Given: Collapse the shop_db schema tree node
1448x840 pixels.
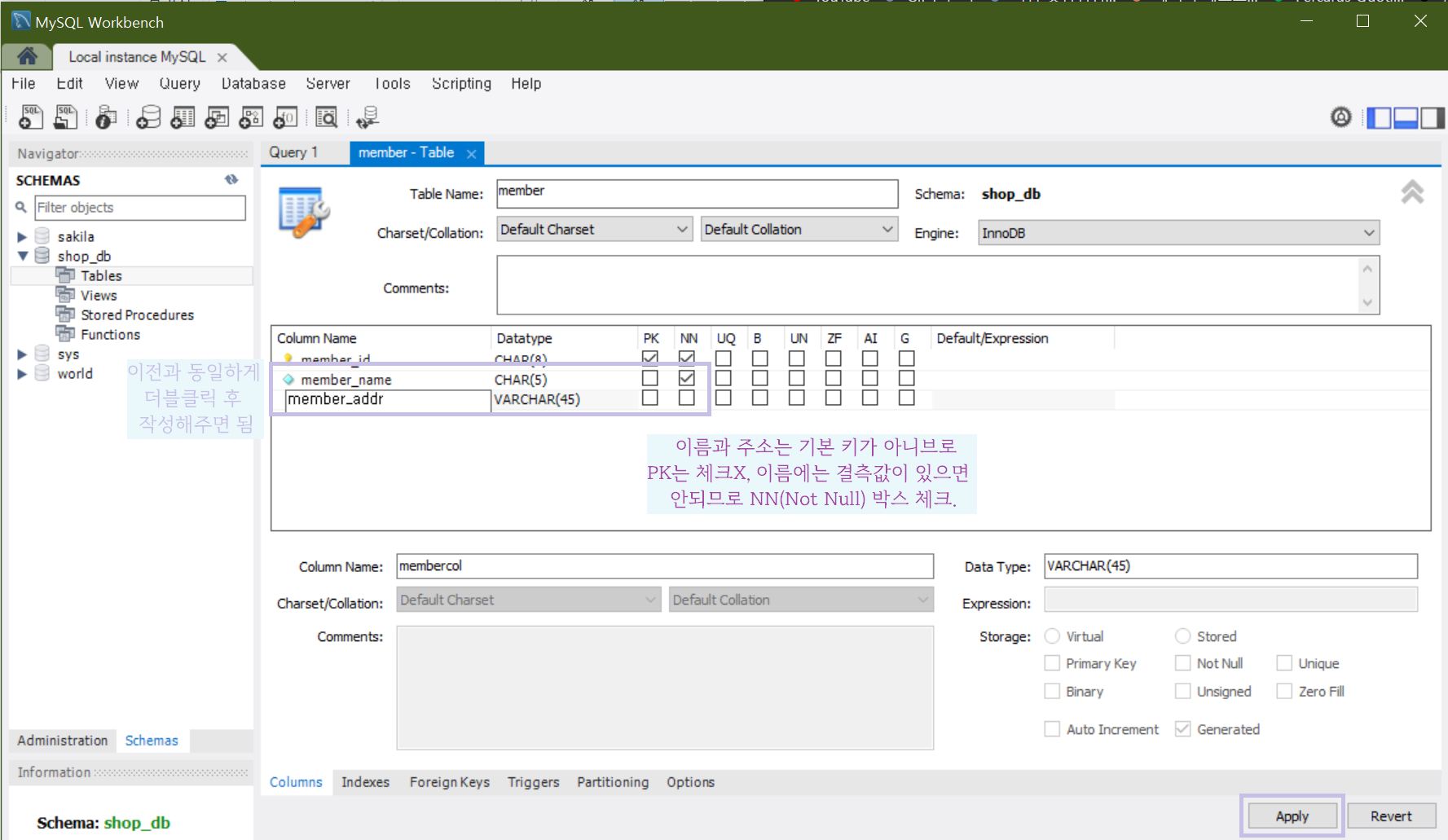Looking at the screenshot, I should click(22, 256).
